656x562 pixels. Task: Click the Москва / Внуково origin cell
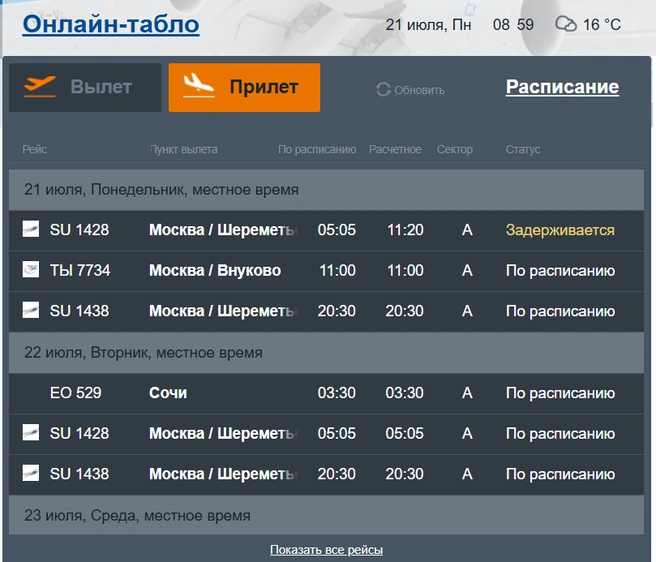click(215, 270)
